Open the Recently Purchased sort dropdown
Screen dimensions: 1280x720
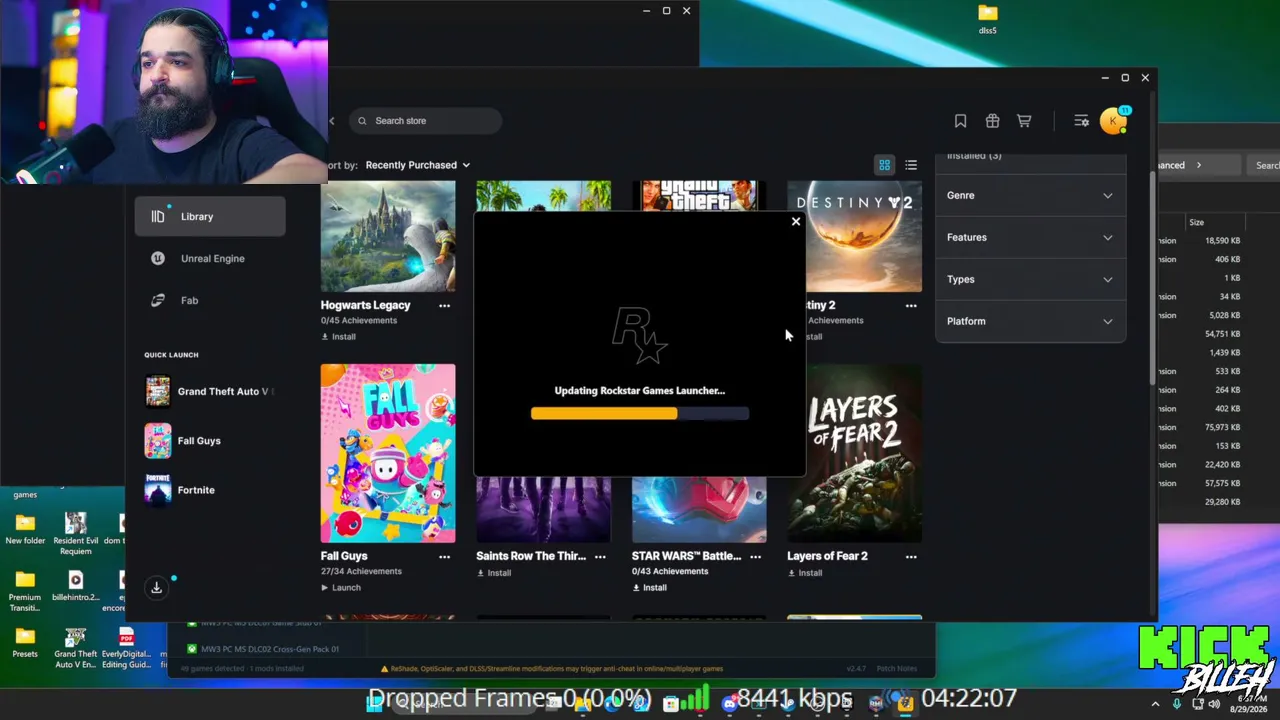point(417,165)
